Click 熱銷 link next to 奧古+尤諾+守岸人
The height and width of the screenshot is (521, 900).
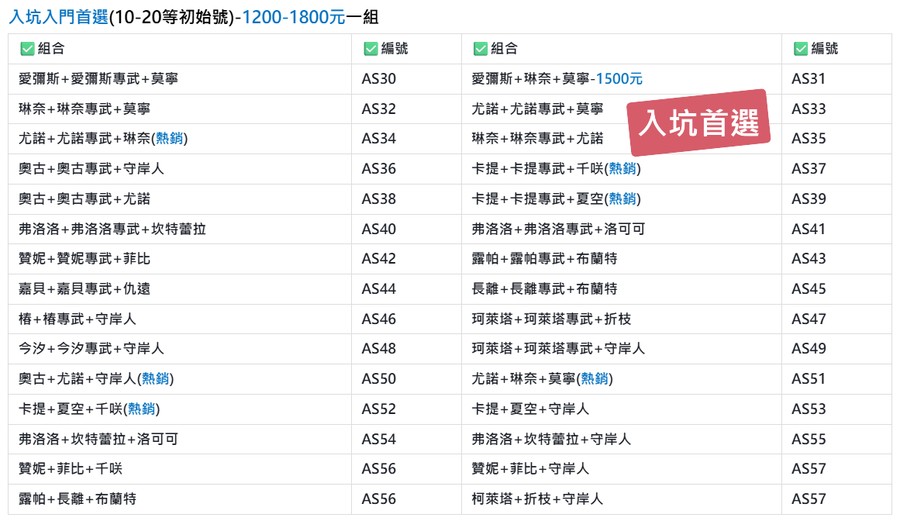[155, 379]
